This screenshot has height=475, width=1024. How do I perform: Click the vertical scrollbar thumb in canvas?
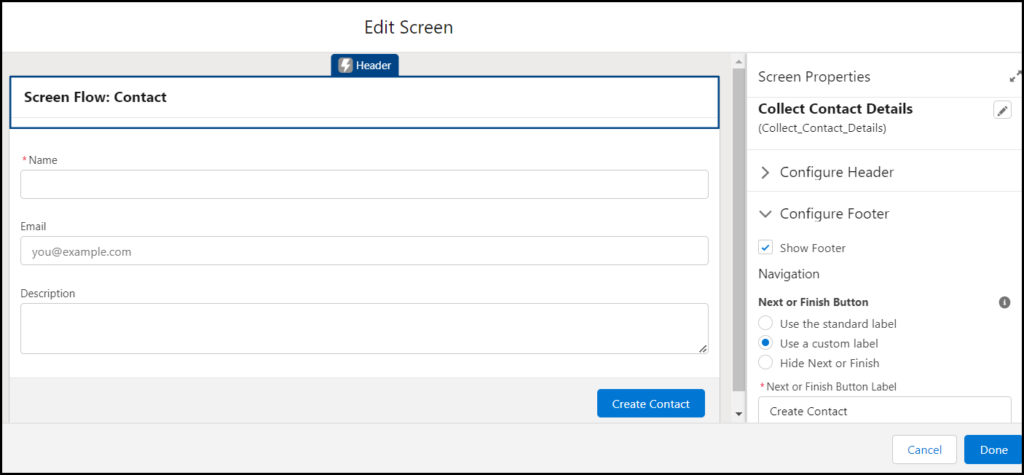[739, 229]
